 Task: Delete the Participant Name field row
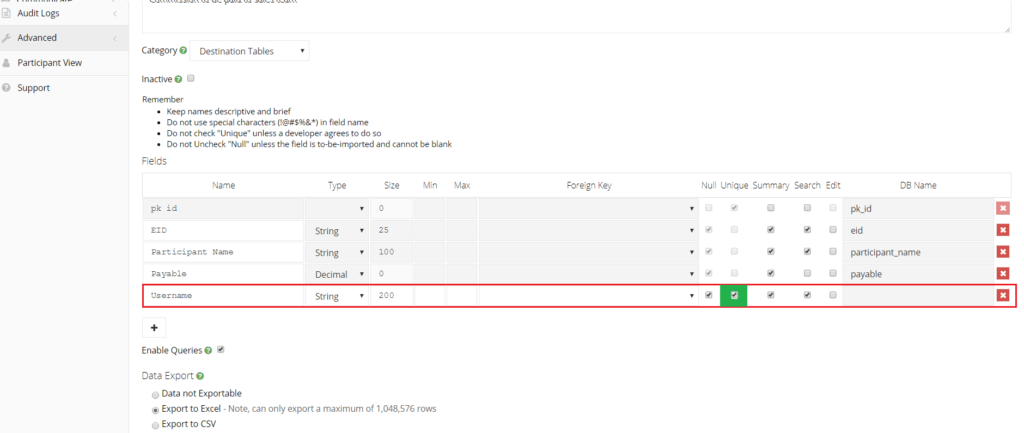1003,251
